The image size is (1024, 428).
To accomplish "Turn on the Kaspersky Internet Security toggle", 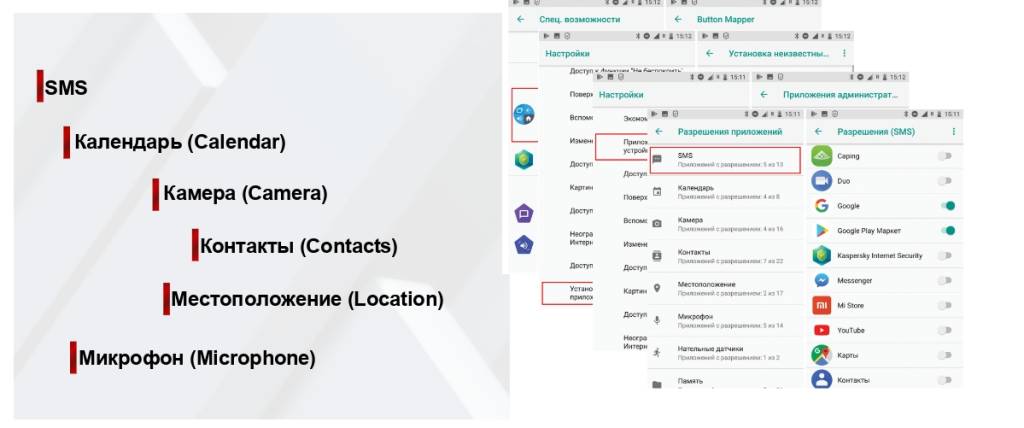I will point(944,256).
